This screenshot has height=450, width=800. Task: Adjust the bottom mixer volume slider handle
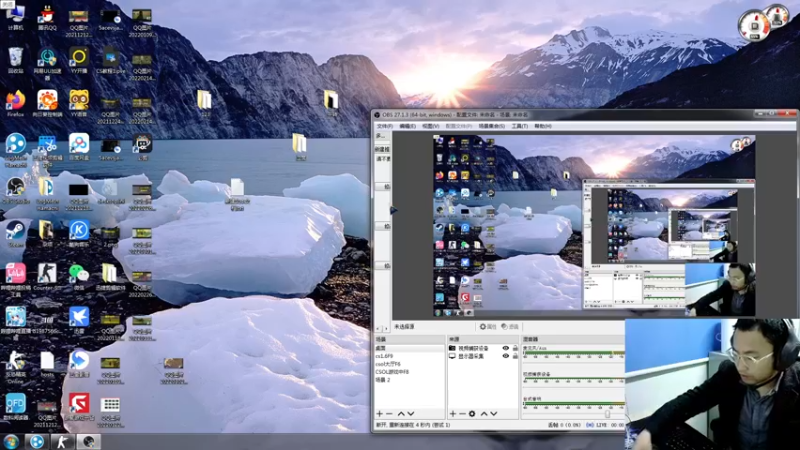click(x=607, y=414)
